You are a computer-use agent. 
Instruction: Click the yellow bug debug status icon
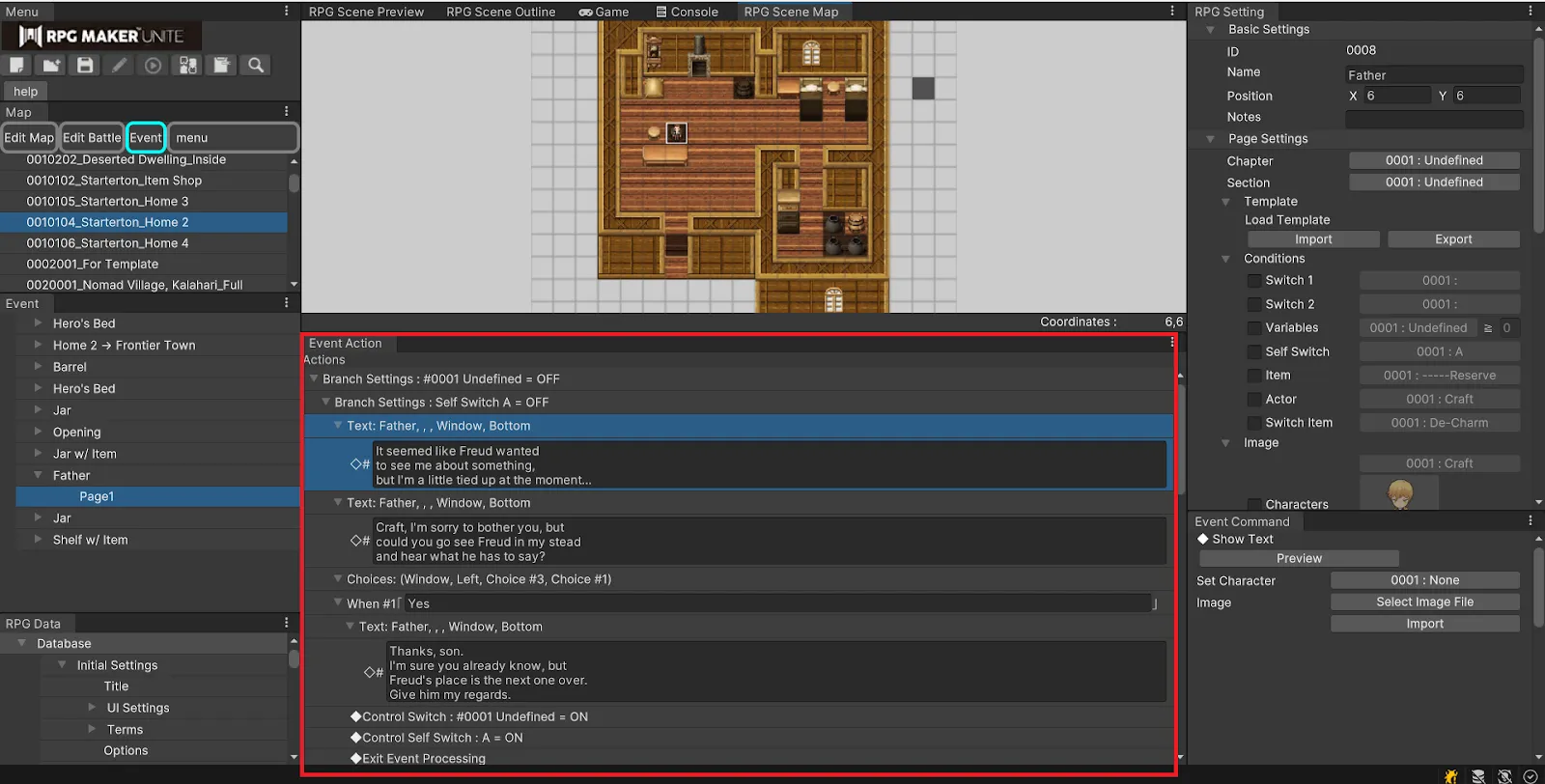click(x=1450, y=775)
